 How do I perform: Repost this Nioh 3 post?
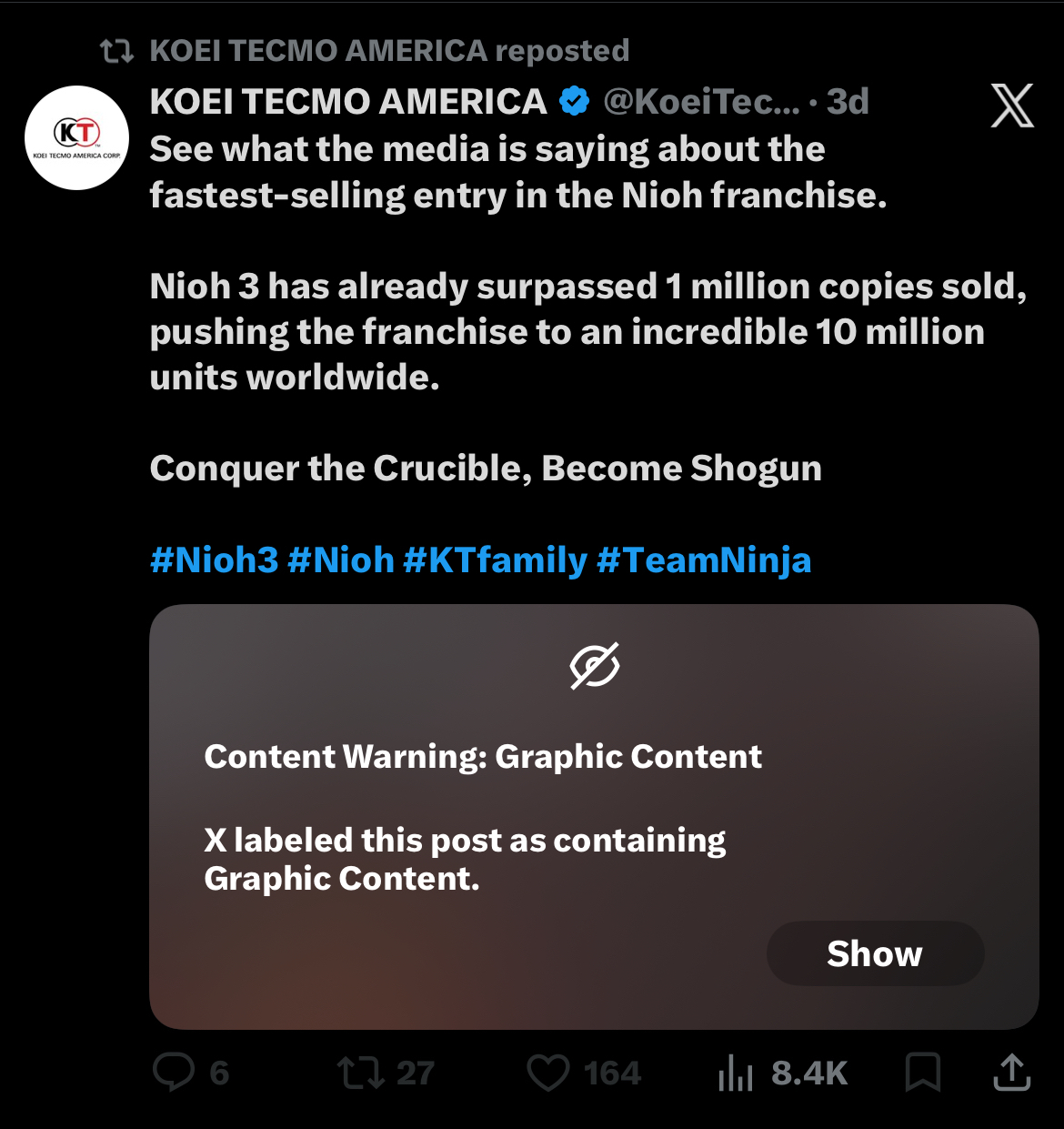tap(362, 1073)
